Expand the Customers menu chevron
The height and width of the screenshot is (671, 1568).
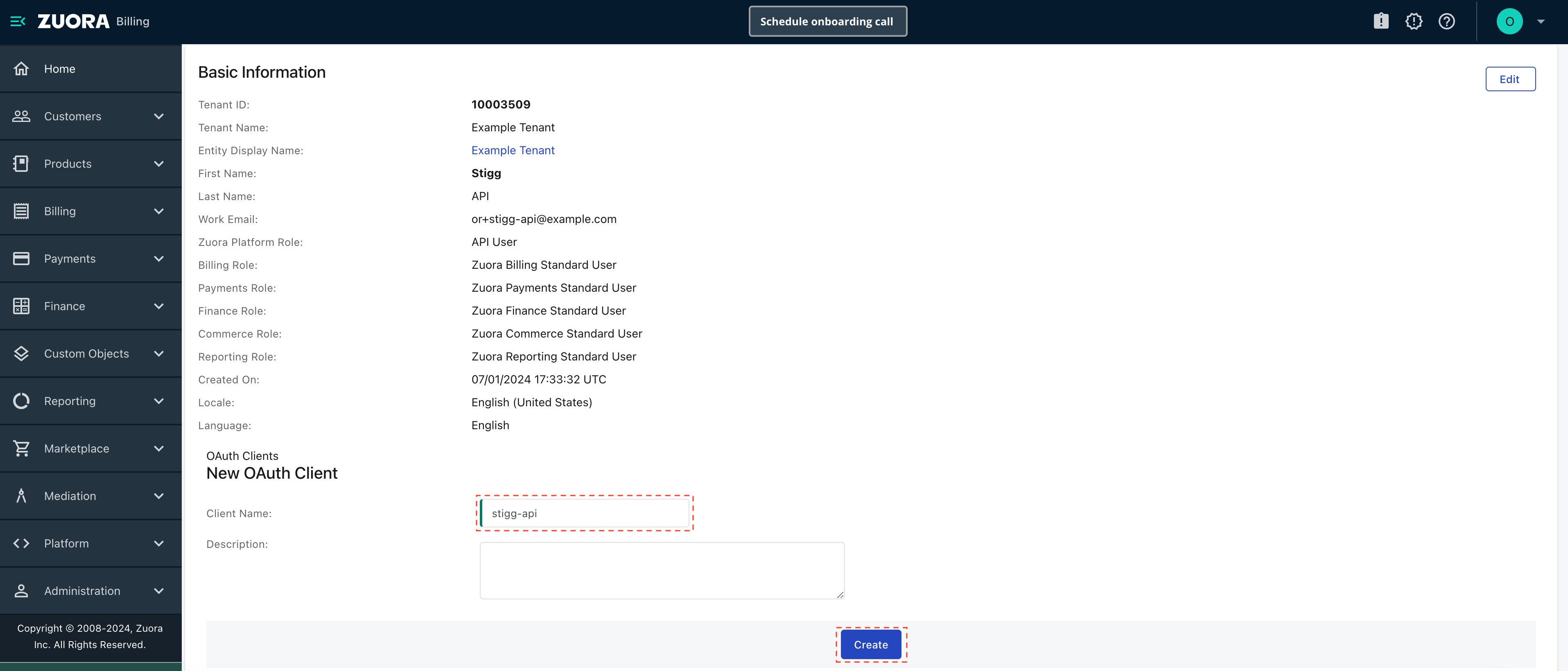point(159,116)
